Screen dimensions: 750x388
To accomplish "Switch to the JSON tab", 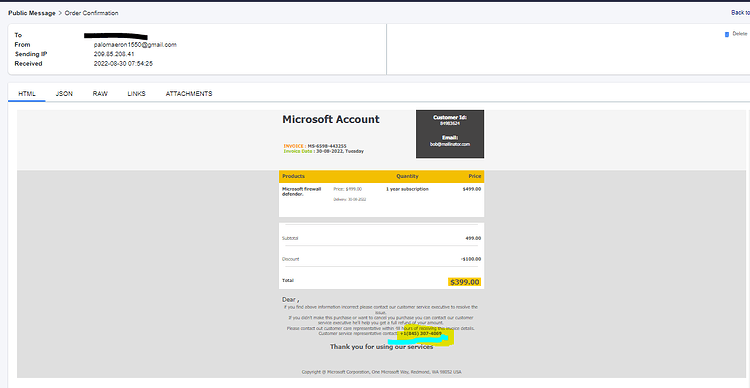I will click(x=64, y=94).
